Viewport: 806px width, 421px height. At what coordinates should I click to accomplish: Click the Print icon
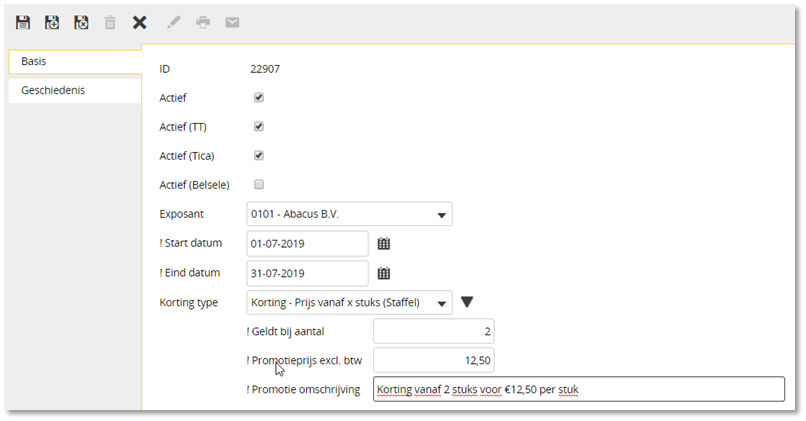pos(203,22)
